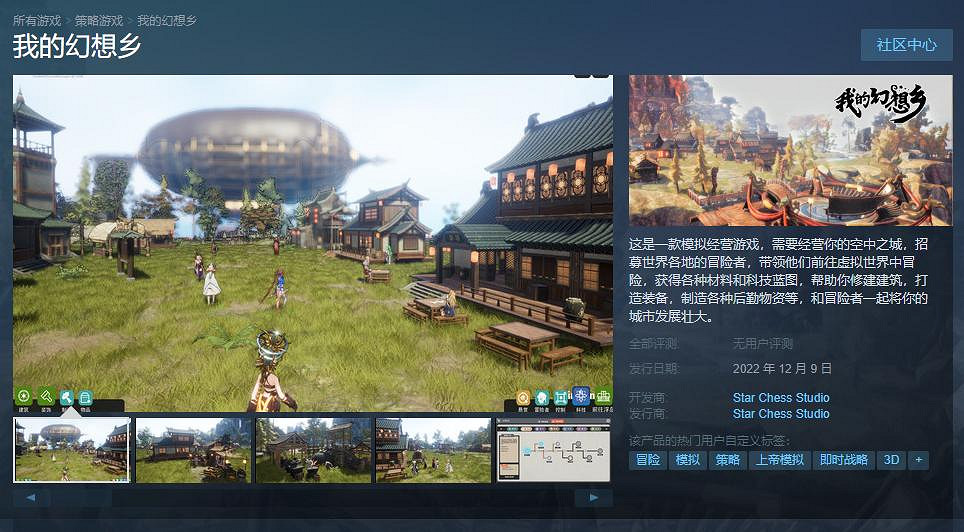Viewport: 964px width, 532px height.
Task: Click the 全部评测 label
Action: coord(654,343)
